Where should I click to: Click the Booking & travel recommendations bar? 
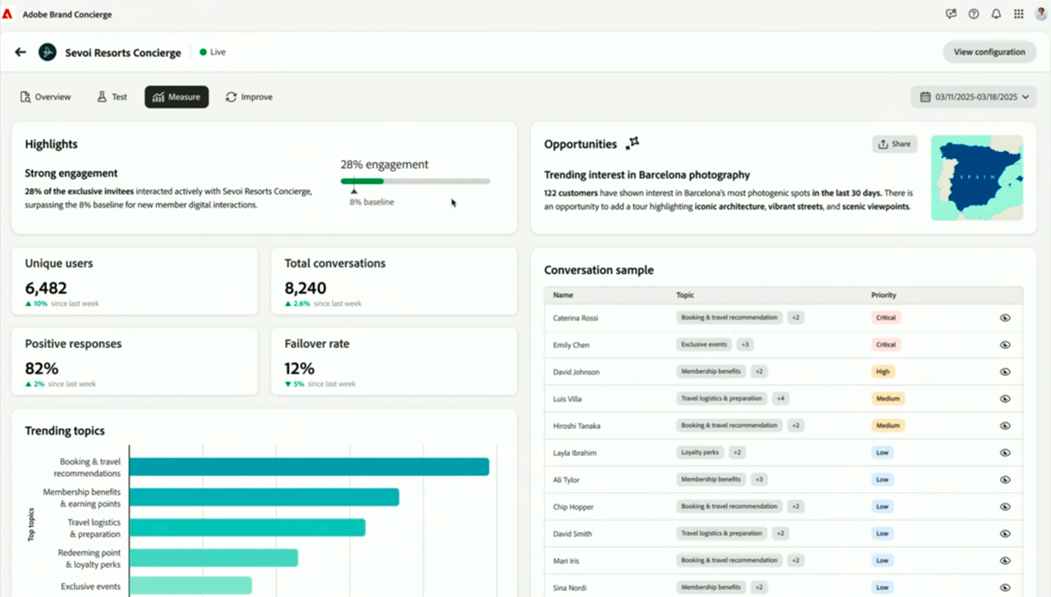(309, 467)
